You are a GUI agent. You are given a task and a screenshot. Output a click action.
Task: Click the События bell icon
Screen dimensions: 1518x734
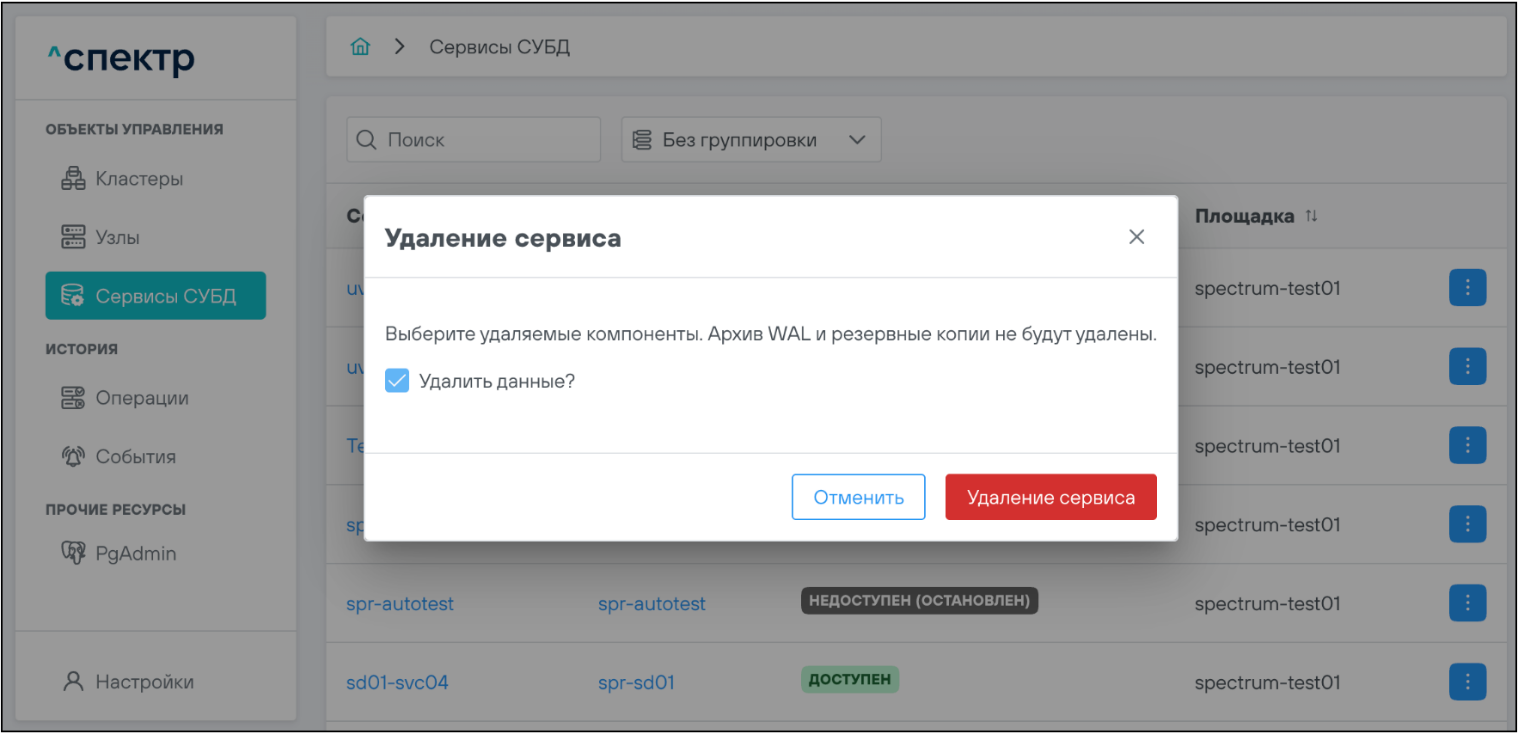[73, 457]
